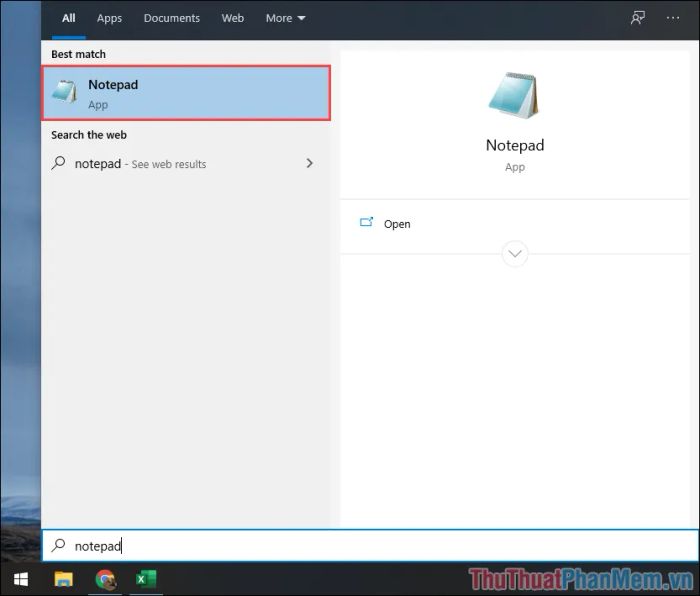Click the Notepad icon in Best match

65,92
